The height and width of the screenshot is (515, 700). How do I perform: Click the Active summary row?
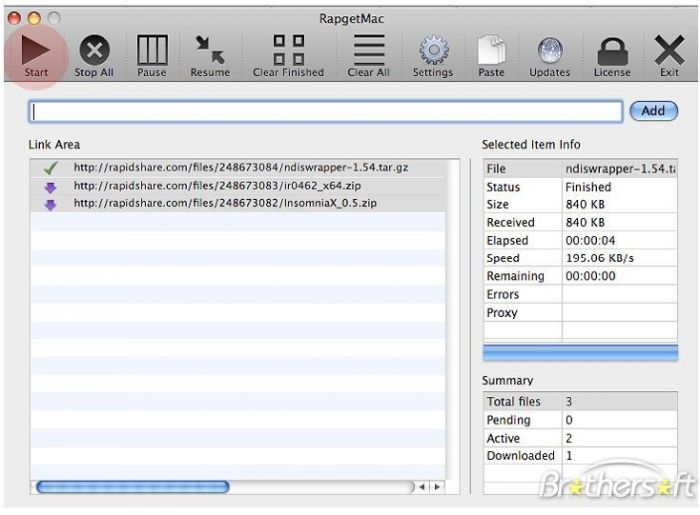pyautogui.click(x=580, y=438)
